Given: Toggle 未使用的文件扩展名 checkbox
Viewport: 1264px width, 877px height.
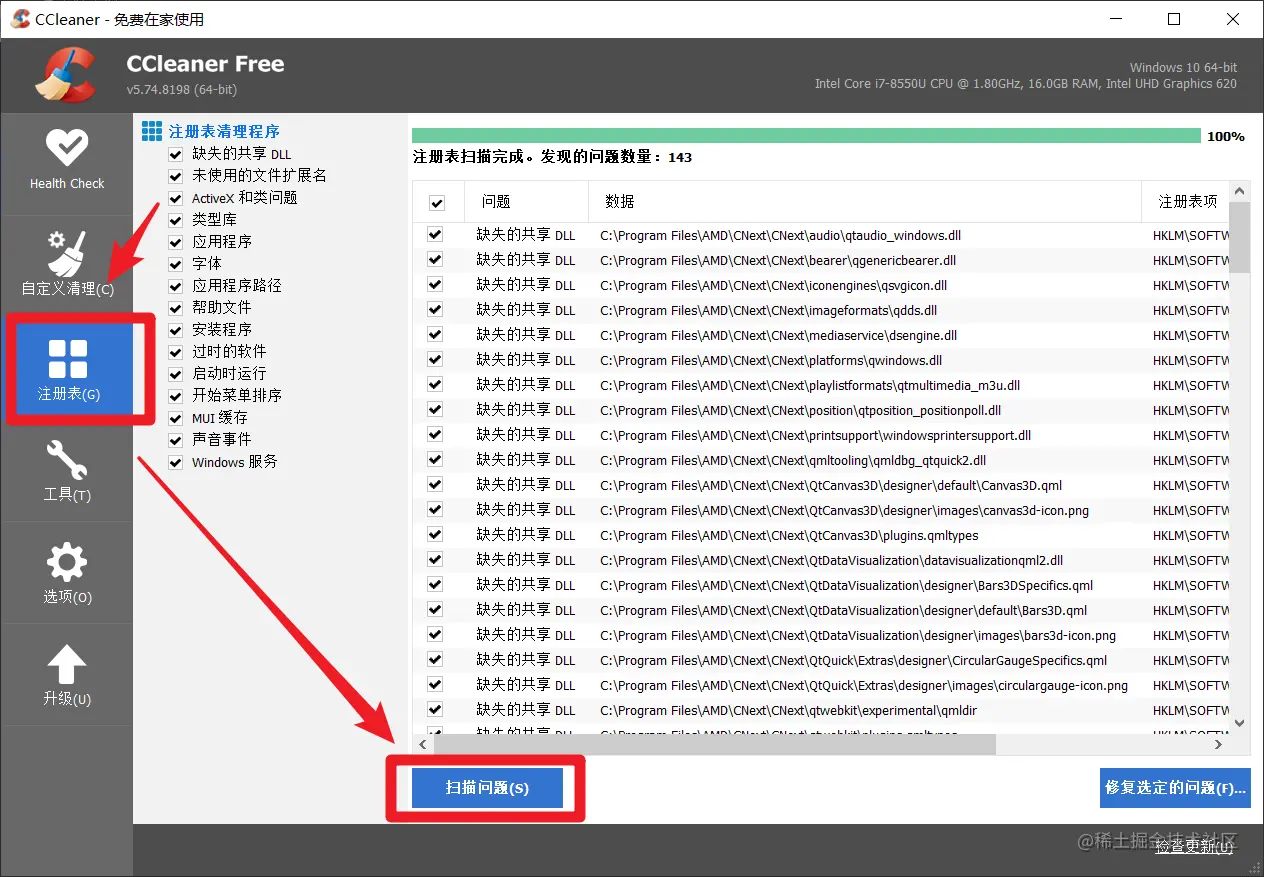Looking at the screenshot, I should [176, 176].
